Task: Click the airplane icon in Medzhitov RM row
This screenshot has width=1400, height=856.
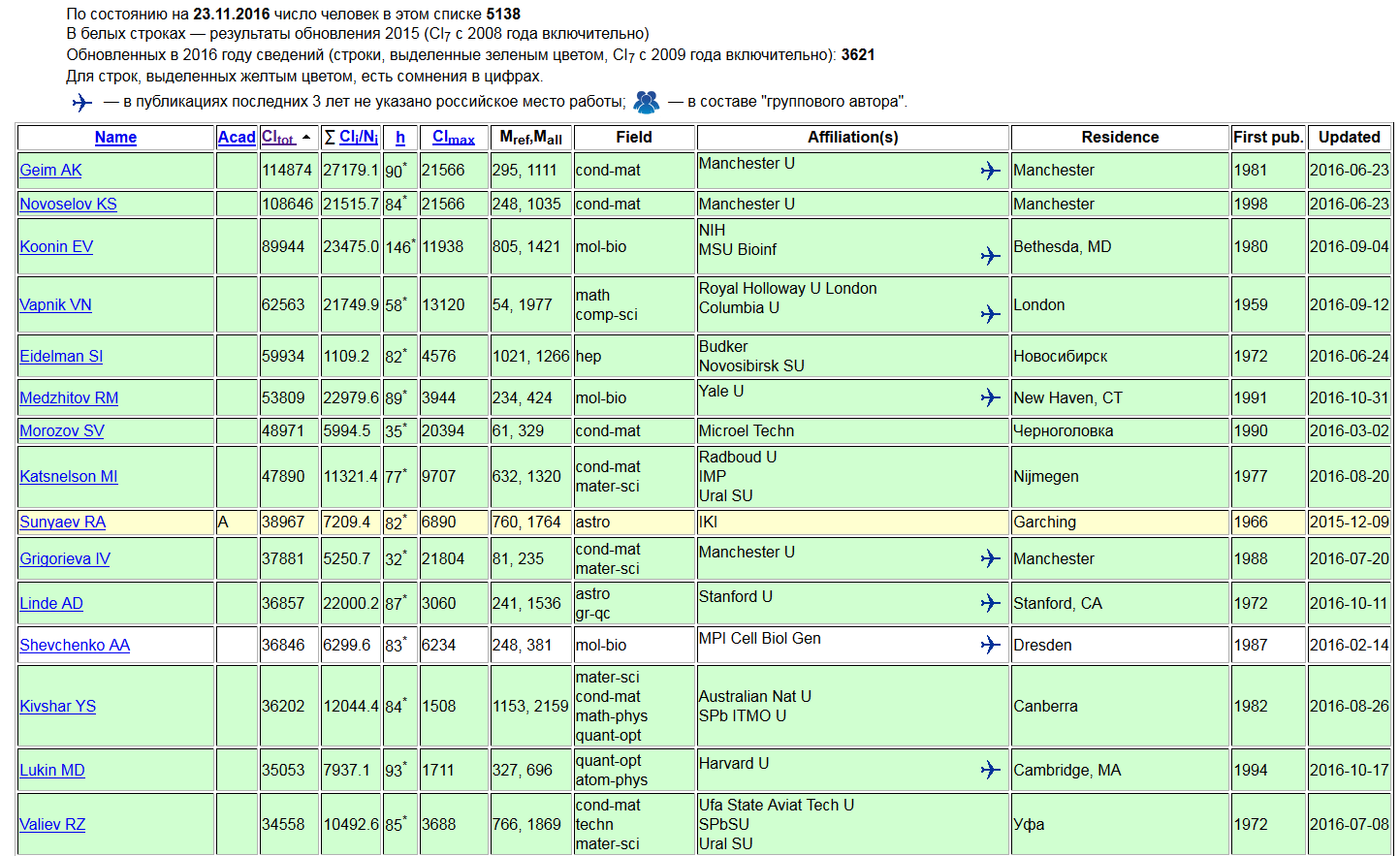Action: click(x=990, y=397)
